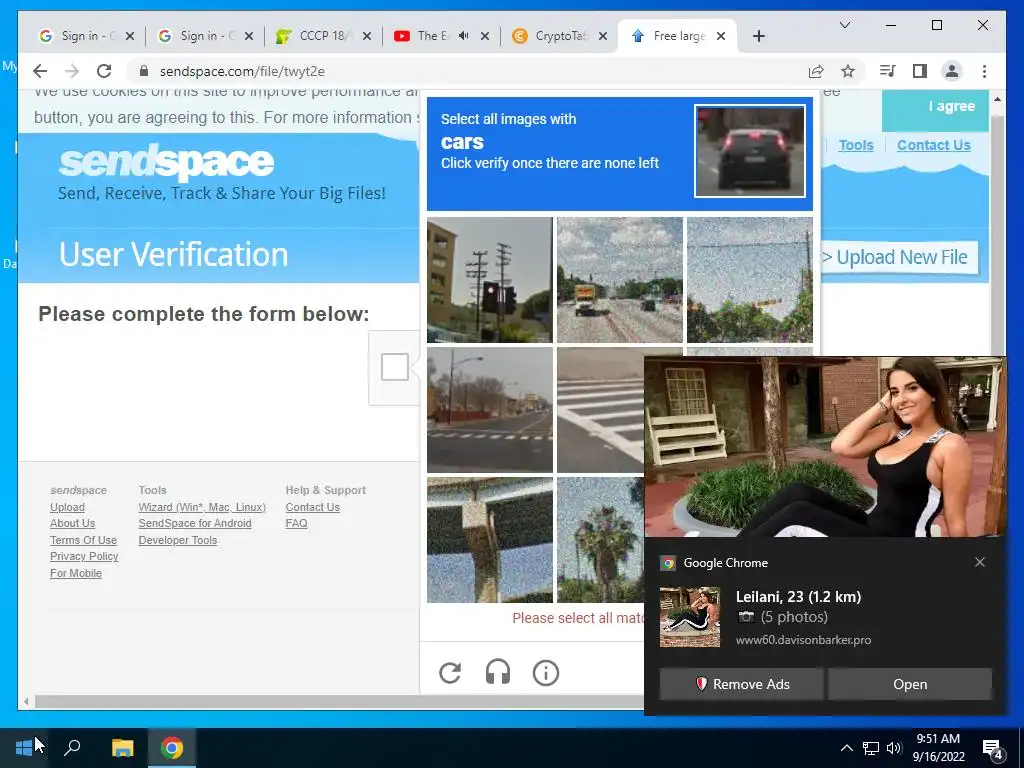The width and height of the screenshot is (1024, 768).
Task: Open File Explorer from taskbar
Action: 122,748
